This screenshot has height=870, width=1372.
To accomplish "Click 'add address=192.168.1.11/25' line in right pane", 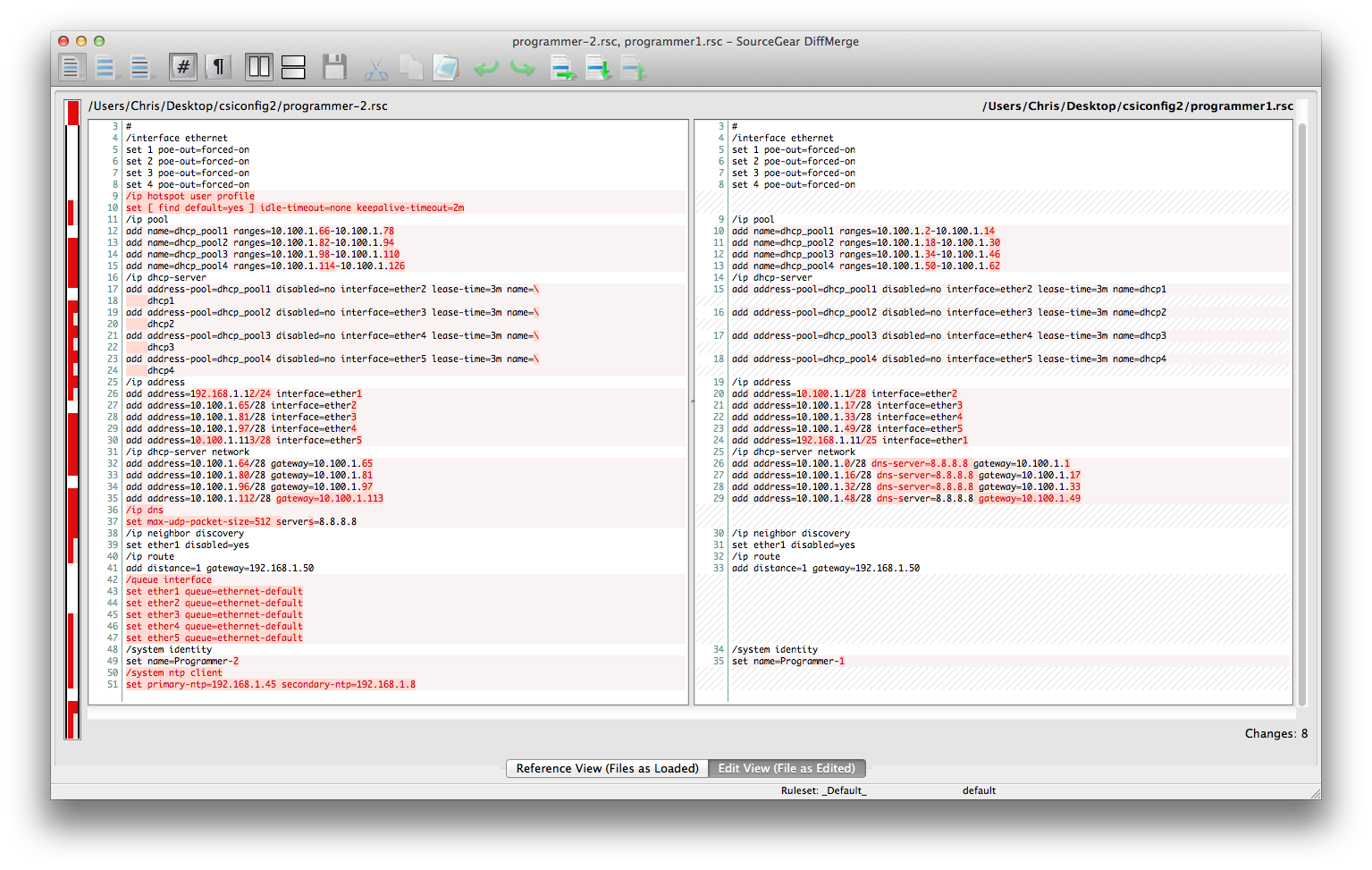I will coord(850,440).
